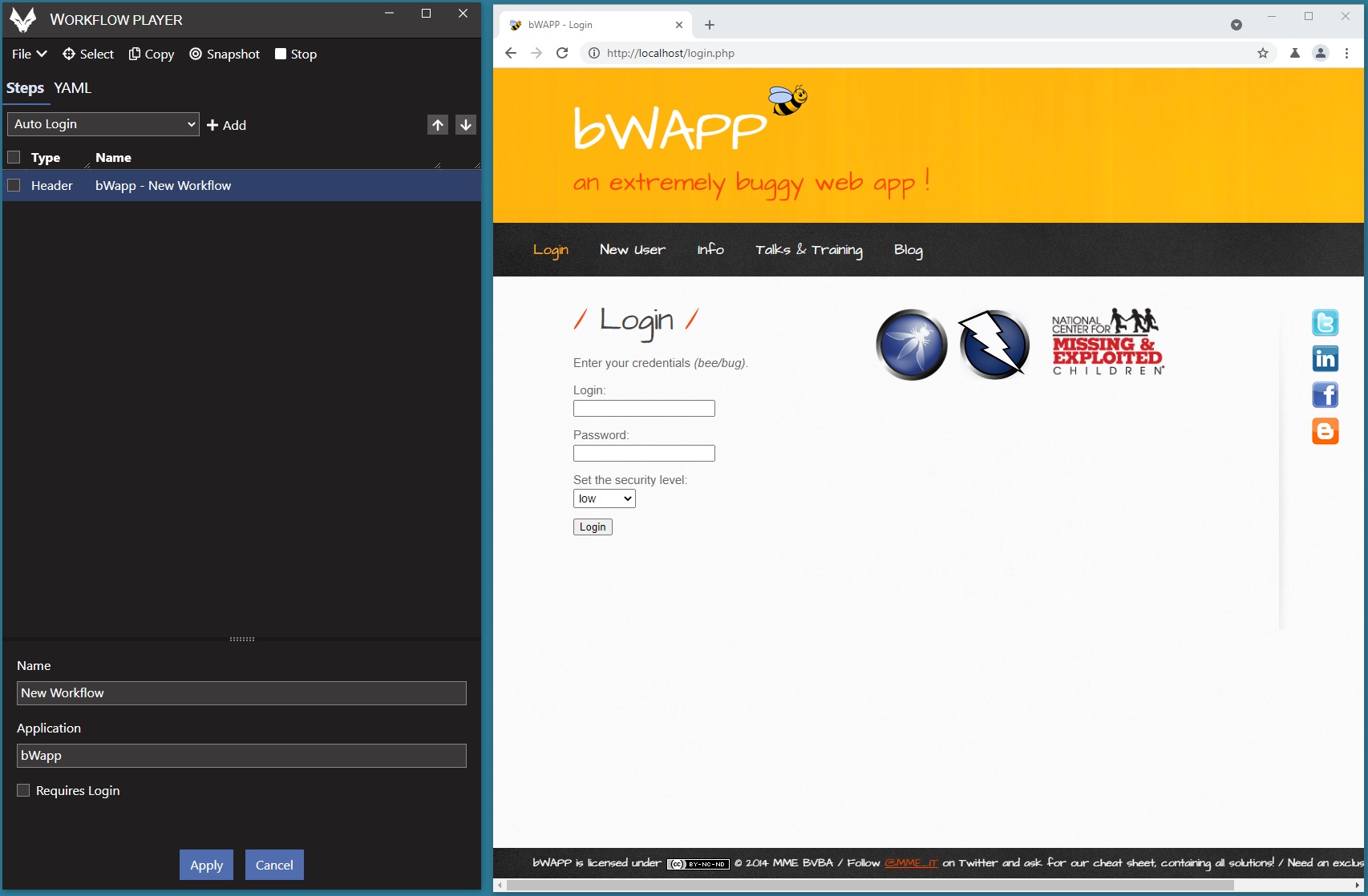Click the Name input field
Screen dimensions: 1368x896
[x=241, y=693]
